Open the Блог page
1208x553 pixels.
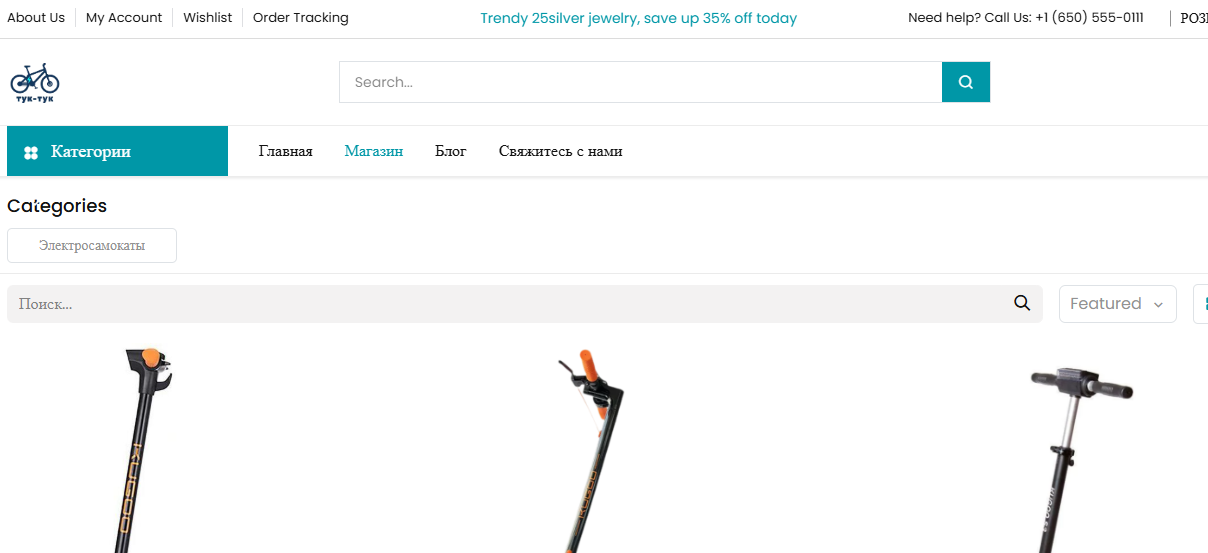click(x=451, y=151)
